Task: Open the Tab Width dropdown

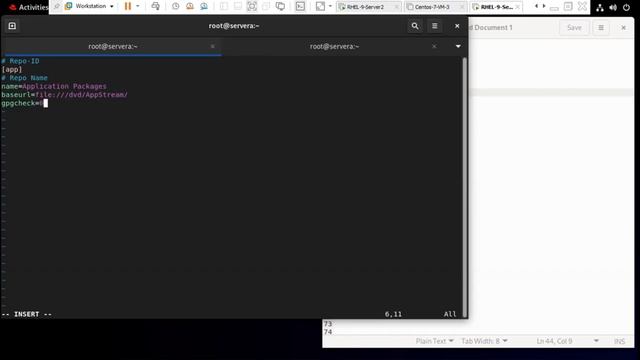Action: point(484,341)
